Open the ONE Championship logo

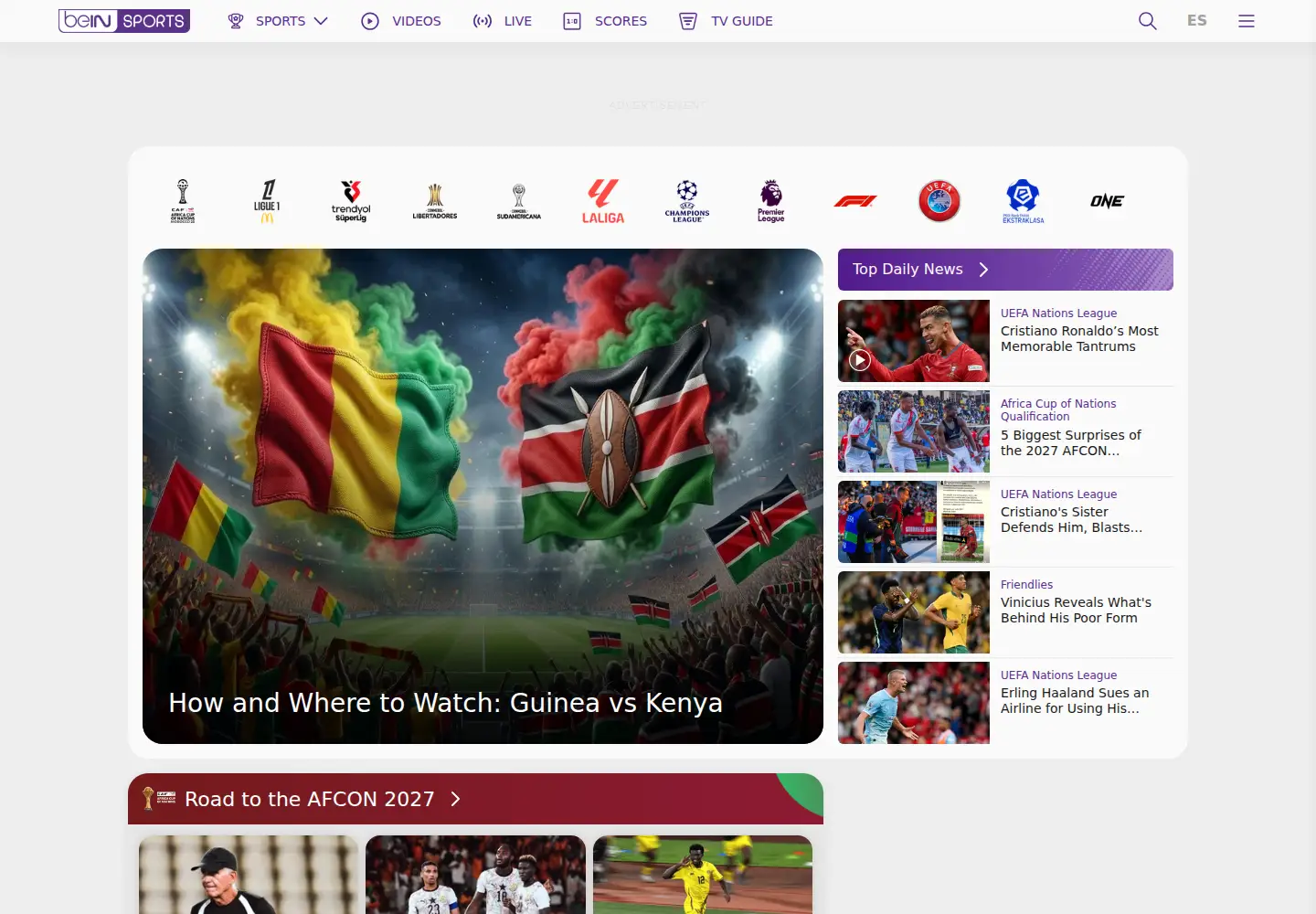(1108, 201)
